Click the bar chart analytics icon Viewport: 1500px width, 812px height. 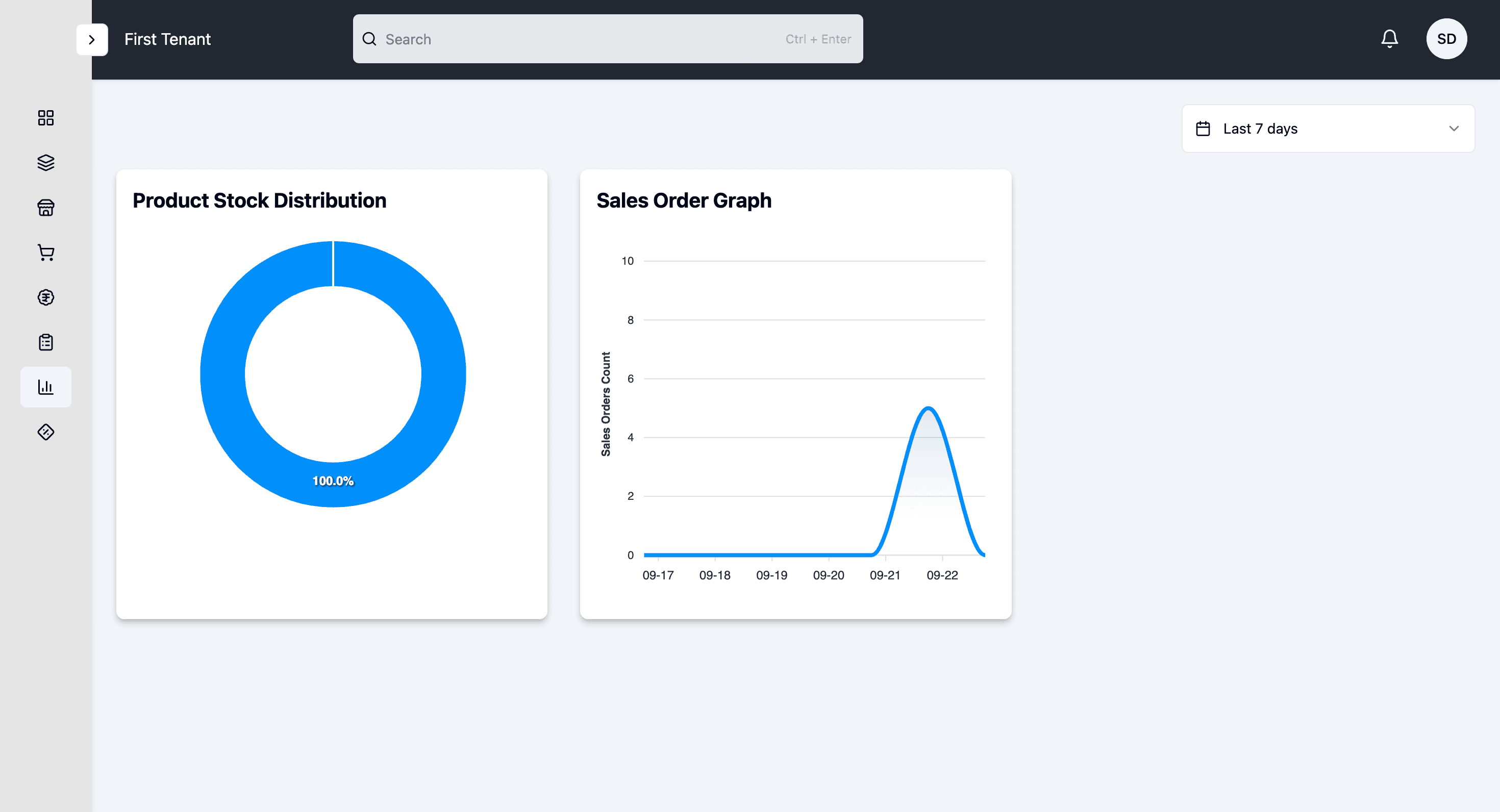pyautogui.click(x=46, y=387)
